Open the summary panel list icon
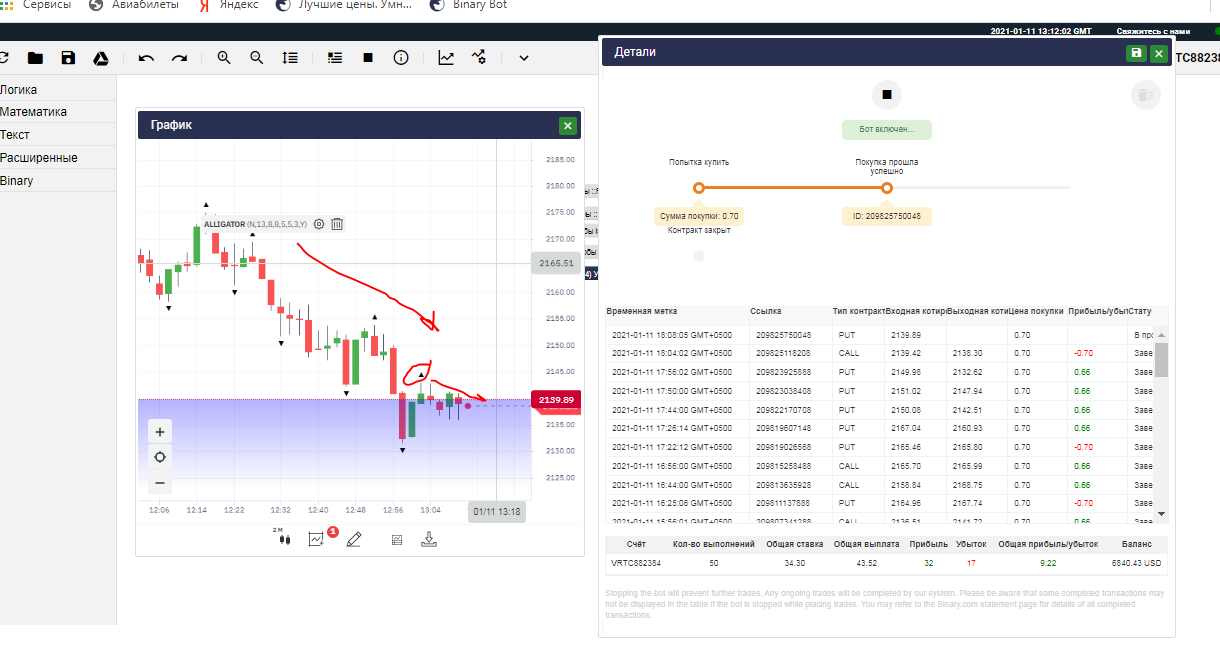Image resolution: width=1220 pixels, height=647 pixels. click(x=335, y=58)
